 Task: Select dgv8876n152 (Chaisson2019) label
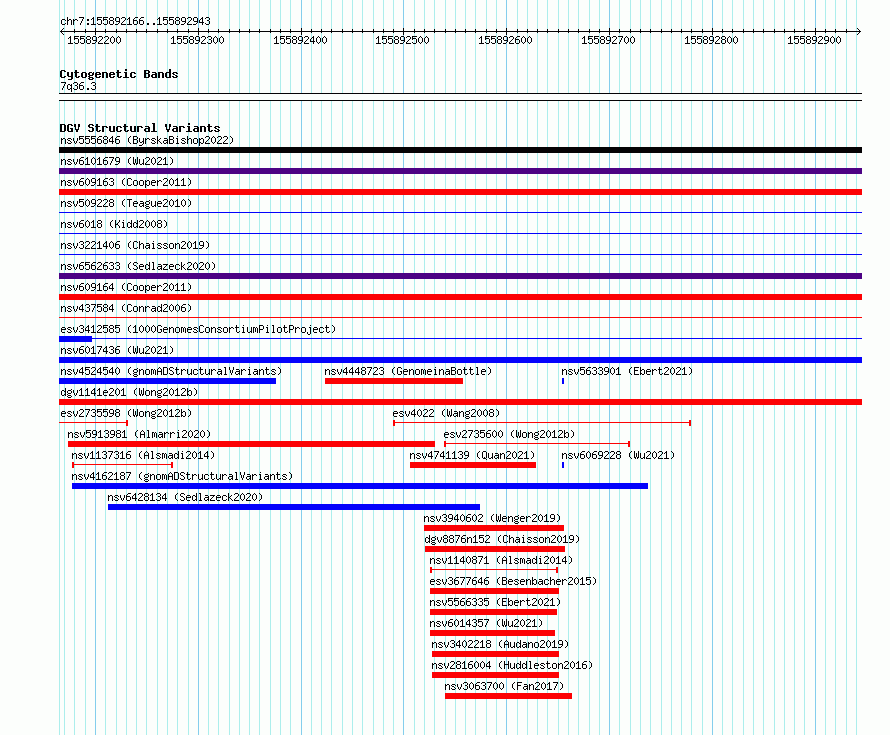click(x=502, y=539)
